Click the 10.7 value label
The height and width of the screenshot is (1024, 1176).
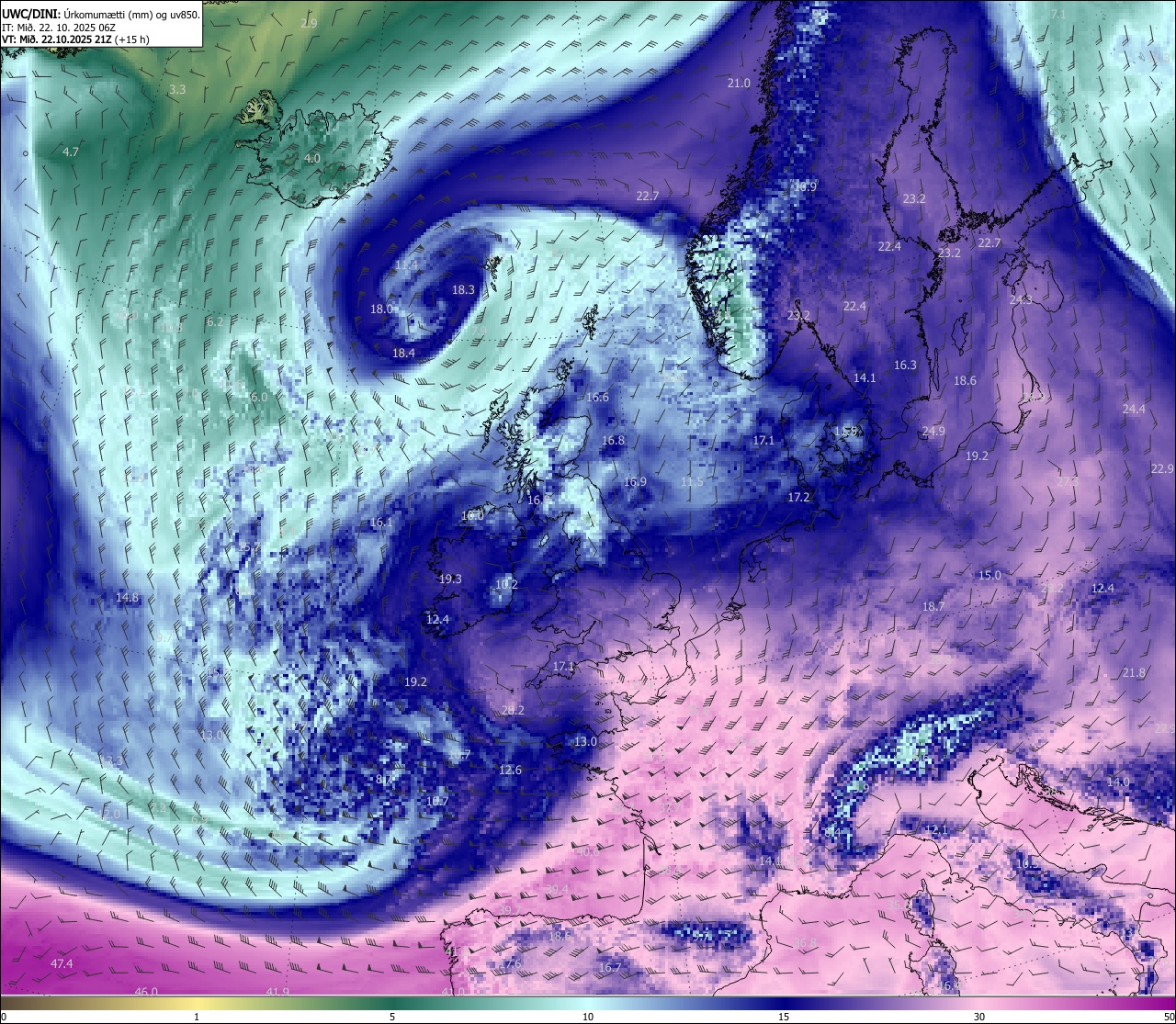pos(437,802)
